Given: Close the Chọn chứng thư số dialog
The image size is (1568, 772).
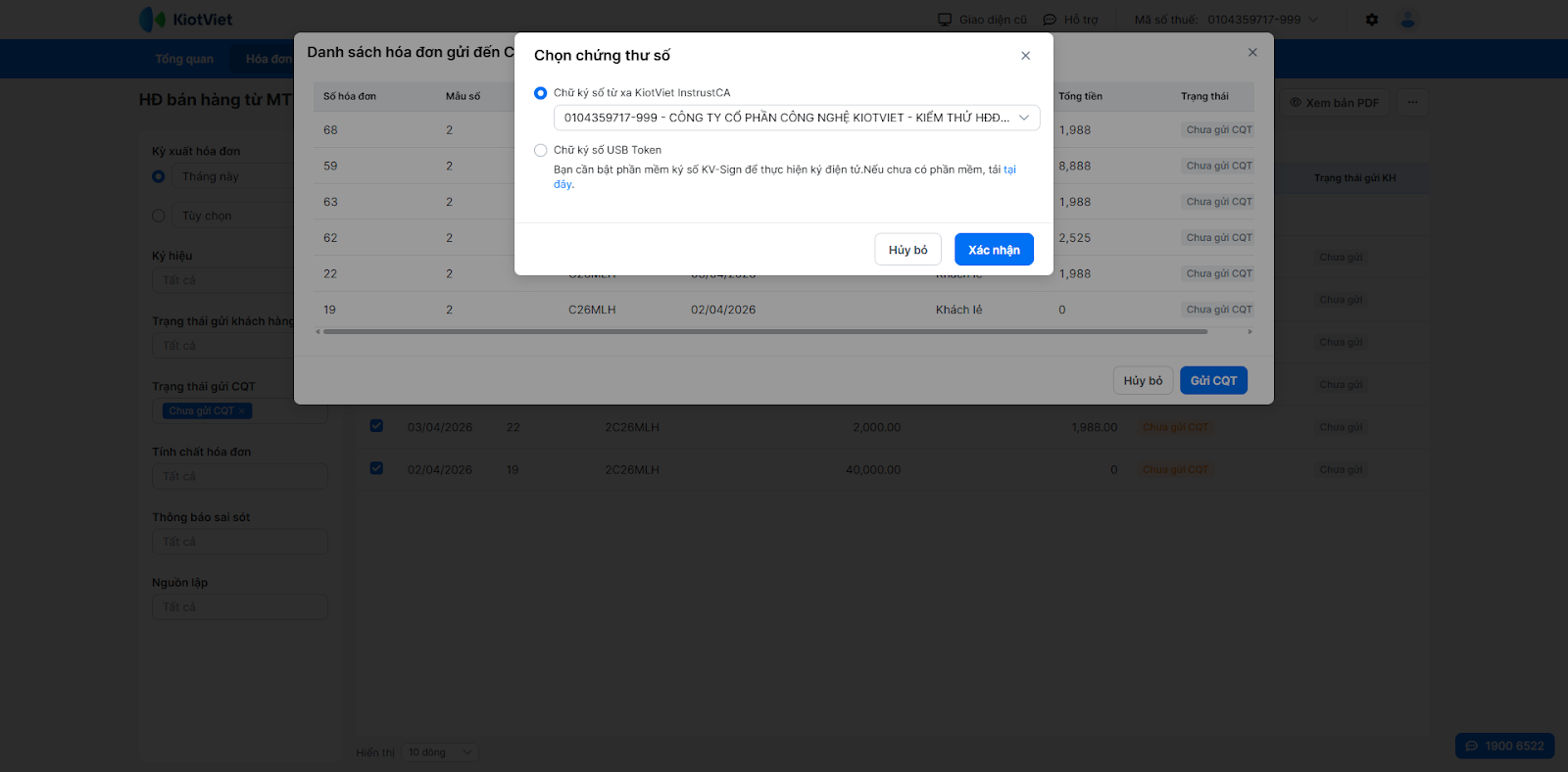Looking at the screenshot, I should 1025,56.
